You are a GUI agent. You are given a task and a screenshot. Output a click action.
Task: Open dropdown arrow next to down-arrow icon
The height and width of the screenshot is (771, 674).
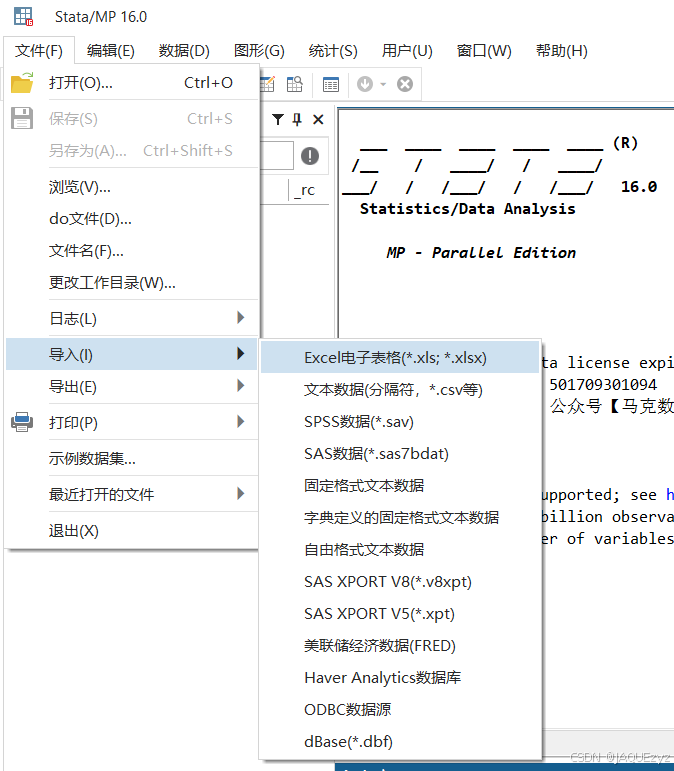pos(383,84)
